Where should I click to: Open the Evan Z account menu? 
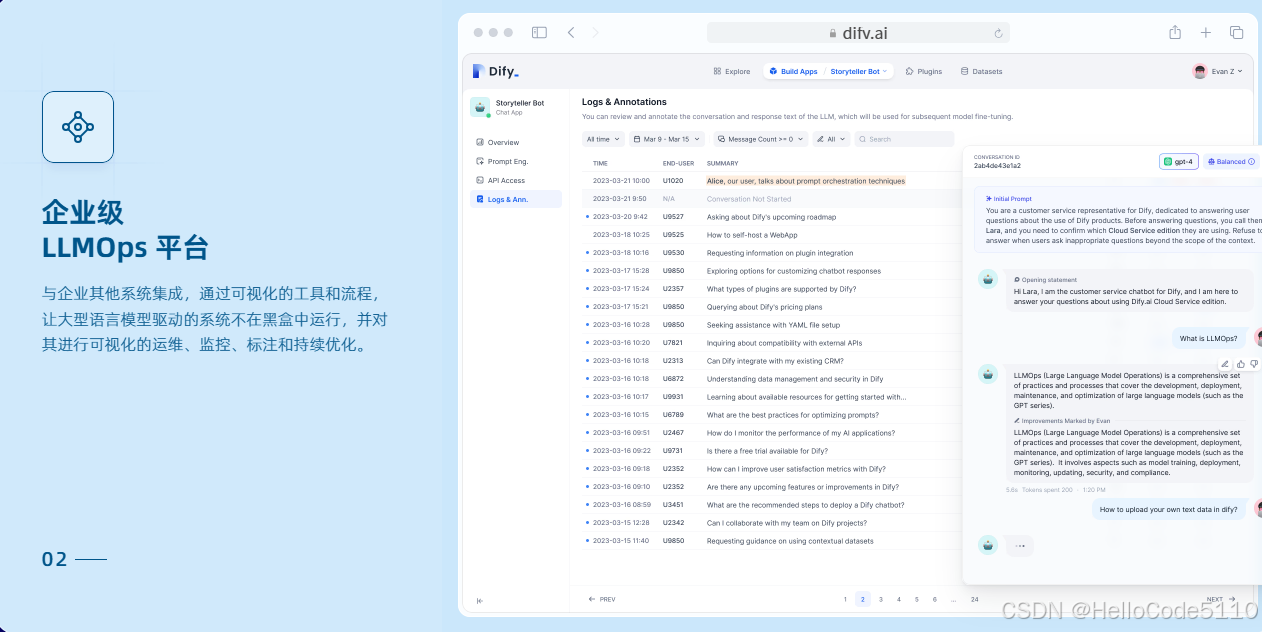[x=1217, y=71]
